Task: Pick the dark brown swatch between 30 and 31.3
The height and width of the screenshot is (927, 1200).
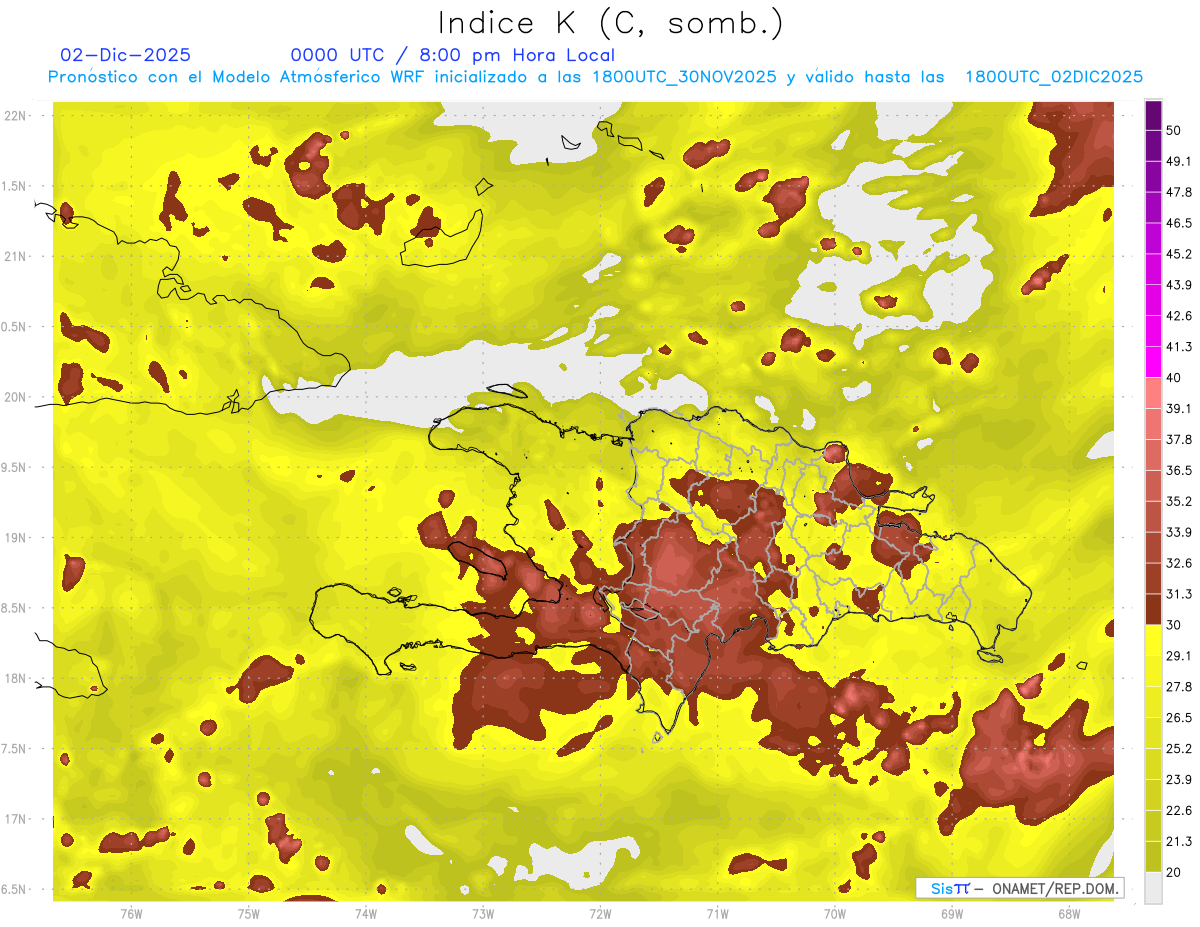Action: 1153,609
